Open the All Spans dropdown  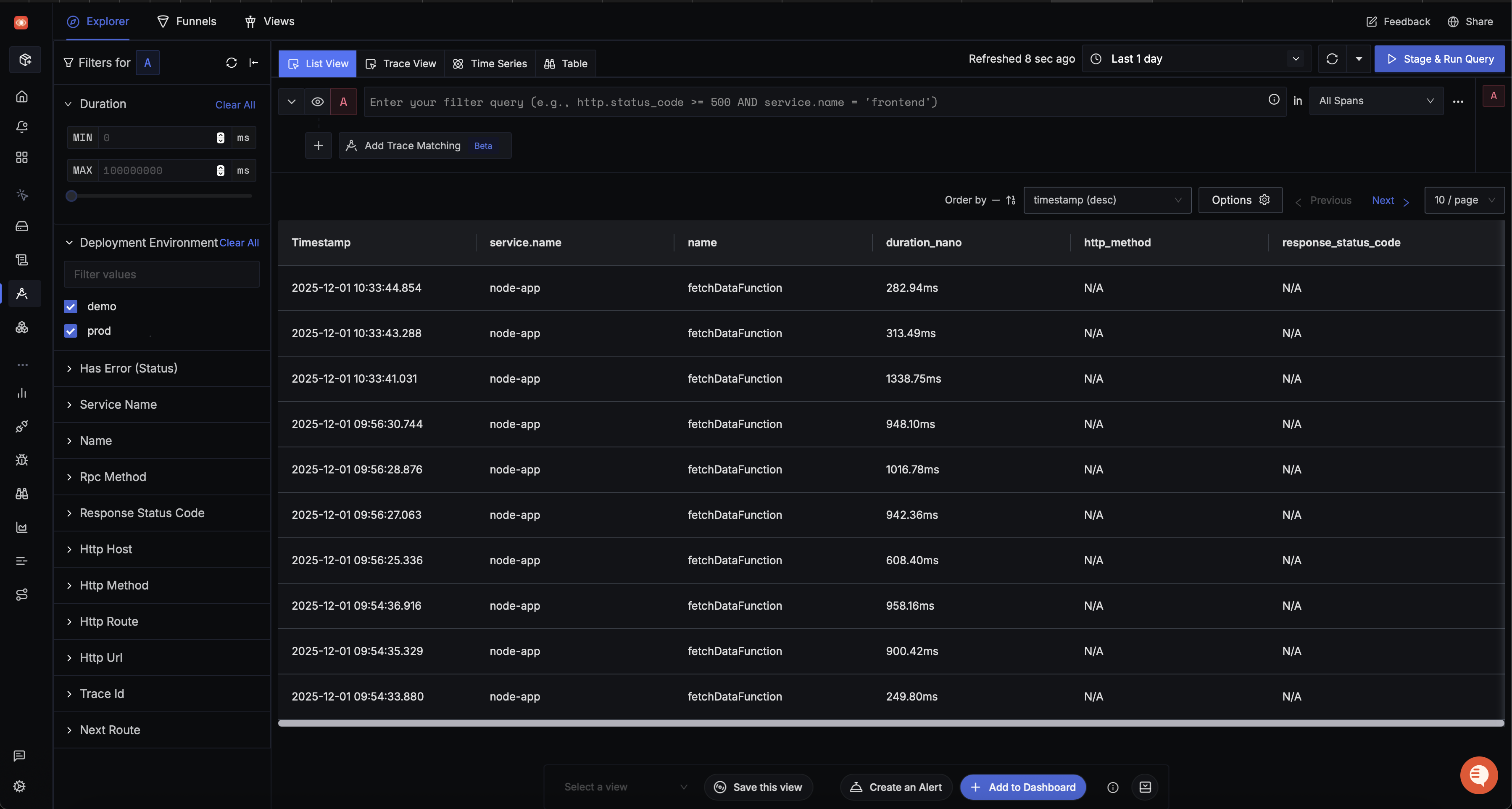coord(1376,101)
